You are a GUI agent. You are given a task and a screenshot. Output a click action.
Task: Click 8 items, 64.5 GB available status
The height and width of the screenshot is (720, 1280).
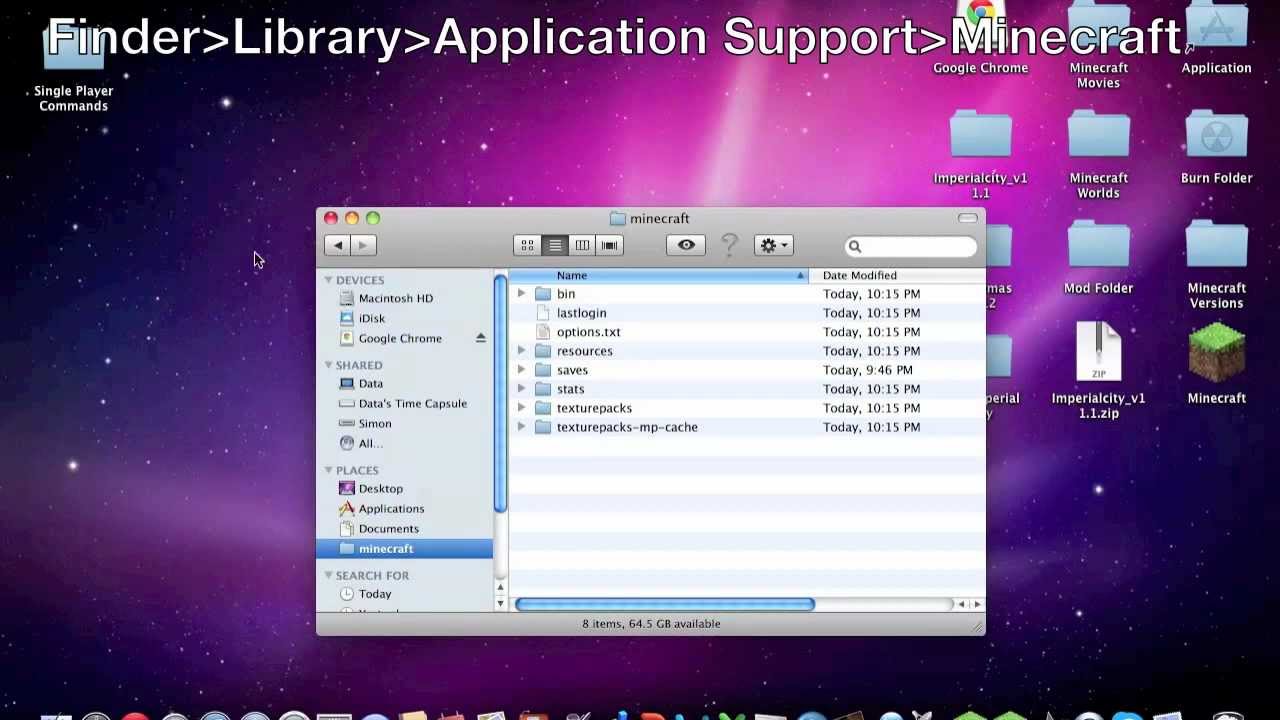tap(651, 624)
